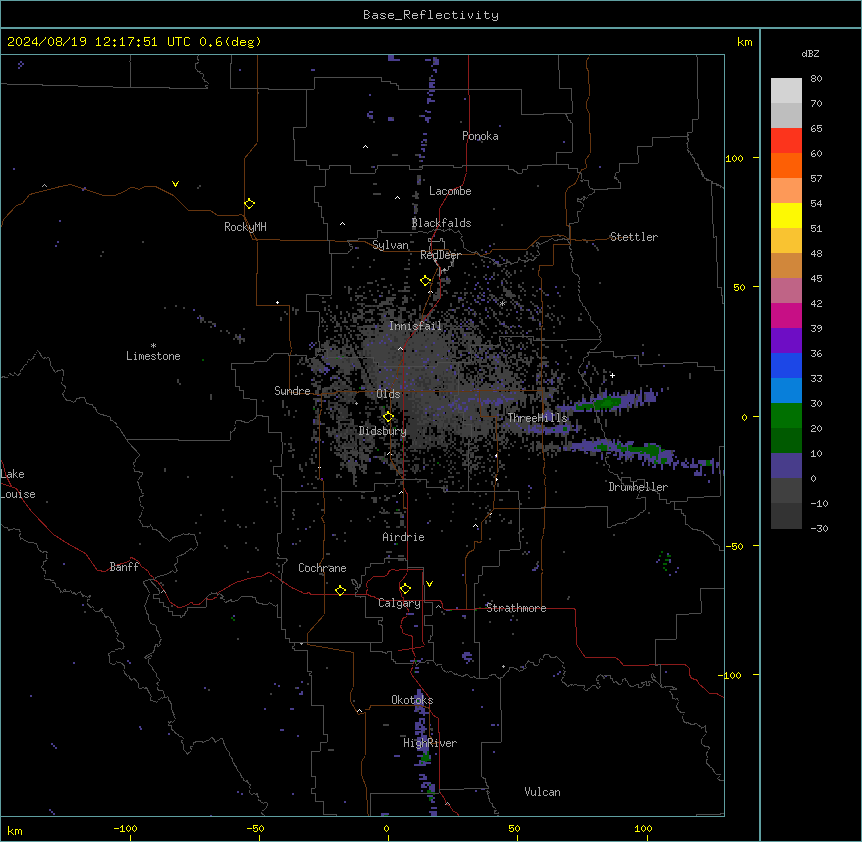Click the Vulcan label
This screenshot has width=862, height=842.
pos(542,792)
